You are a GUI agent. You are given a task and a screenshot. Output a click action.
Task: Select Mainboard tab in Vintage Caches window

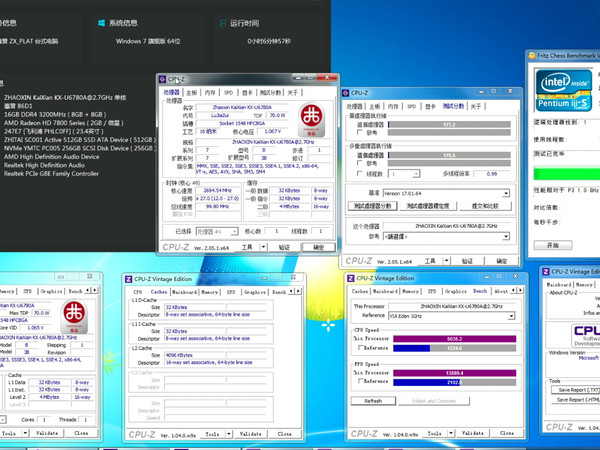click(184, 292)
